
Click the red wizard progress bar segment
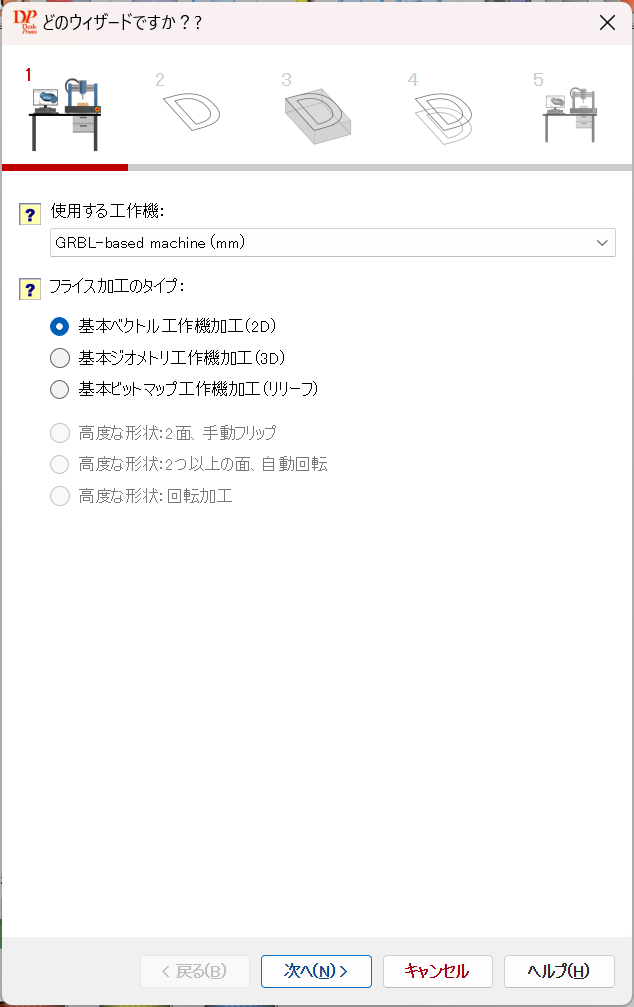pos(65,168)
